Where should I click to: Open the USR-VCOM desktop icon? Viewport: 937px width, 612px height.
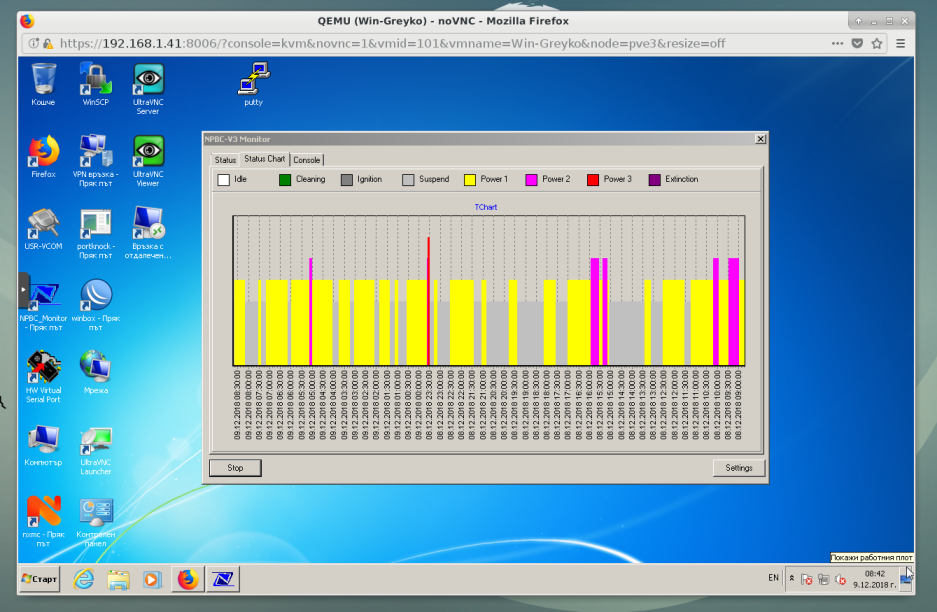coord(43,225)
